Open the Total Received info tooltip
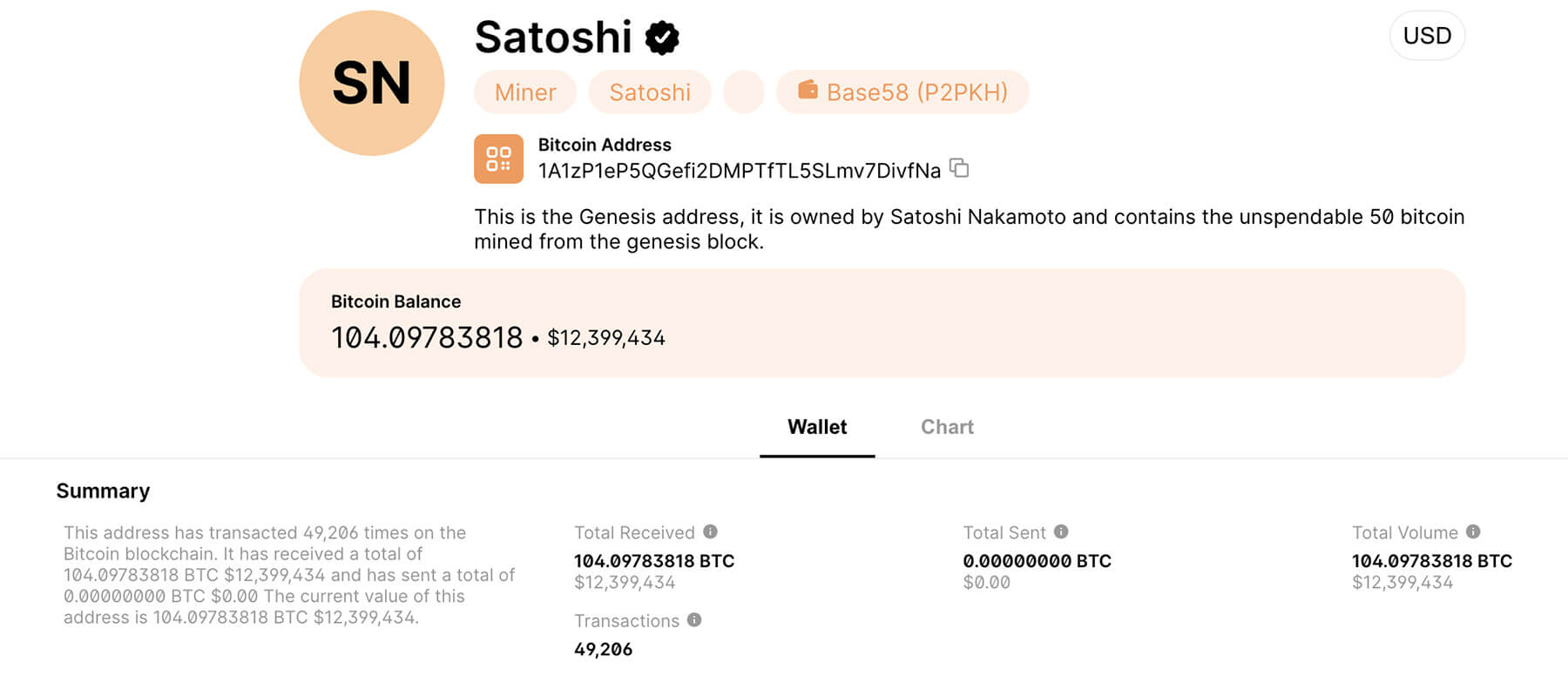Screen dimensions: 1568x697 pos(711,531)
